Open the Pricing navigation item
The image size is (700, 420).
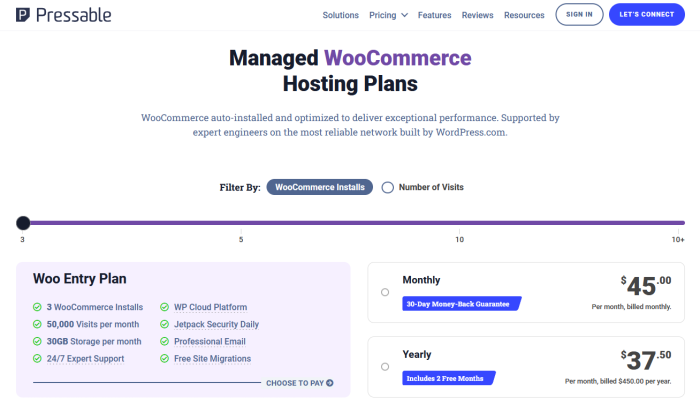(383, 15)
